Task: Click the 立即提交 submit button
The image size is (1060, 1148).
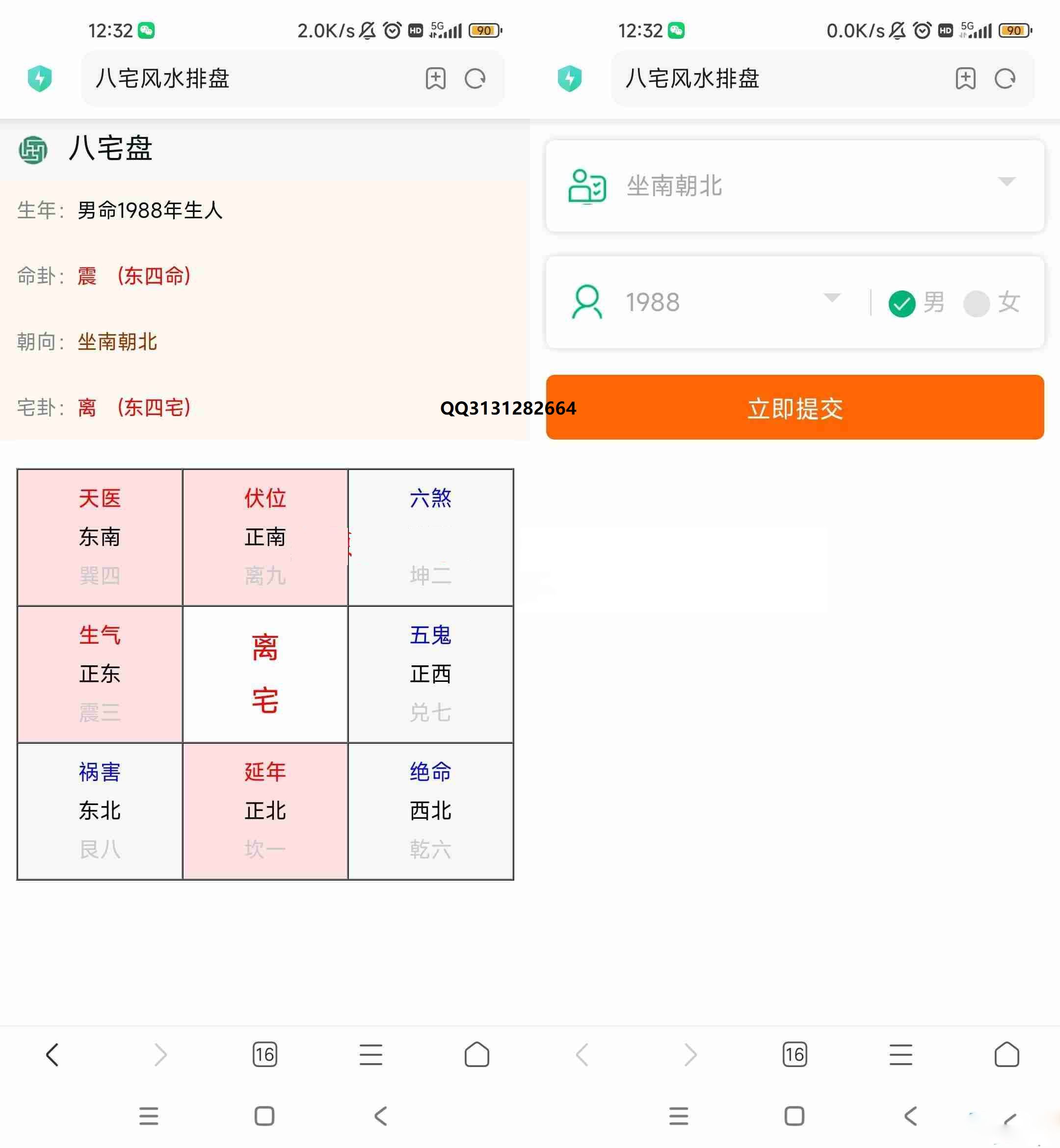Action: click(x=795, y=407)
